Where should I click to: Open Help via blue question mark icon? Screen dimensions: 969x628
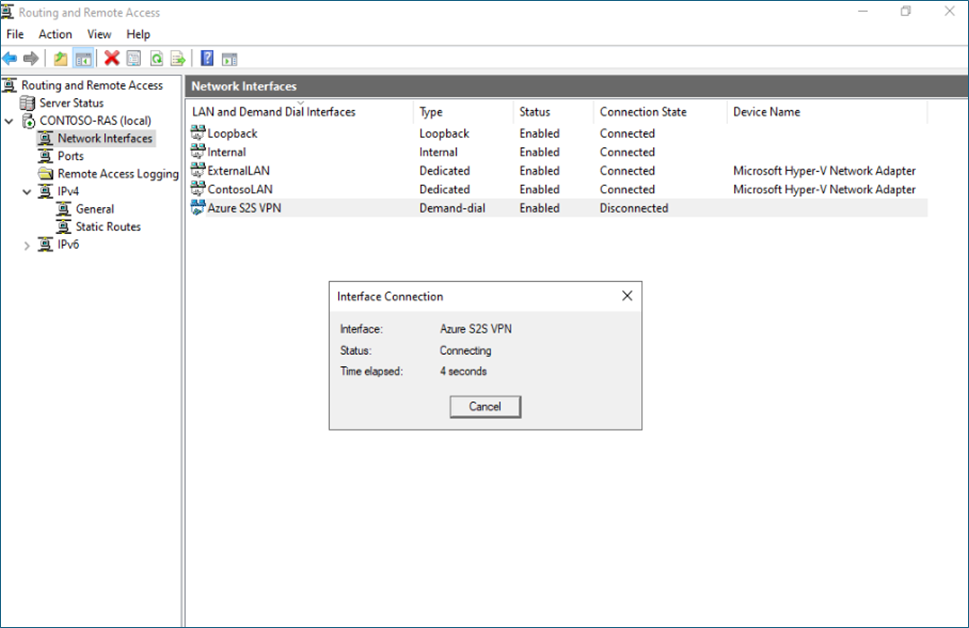207,58
